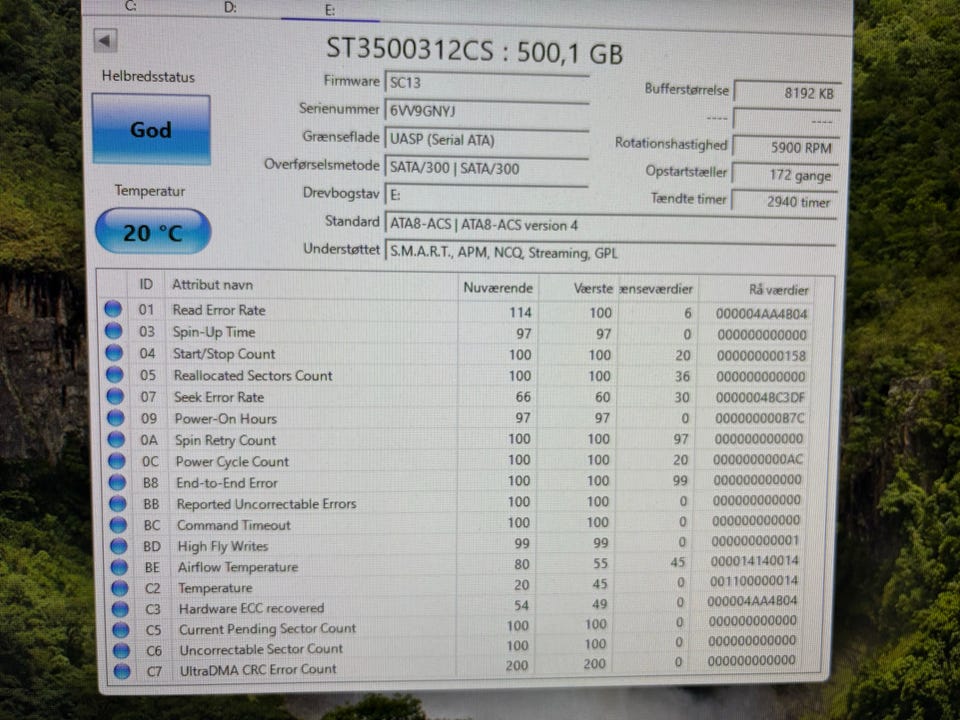Click the ID column header
960x720 pixels.
[x=146, y=284]
